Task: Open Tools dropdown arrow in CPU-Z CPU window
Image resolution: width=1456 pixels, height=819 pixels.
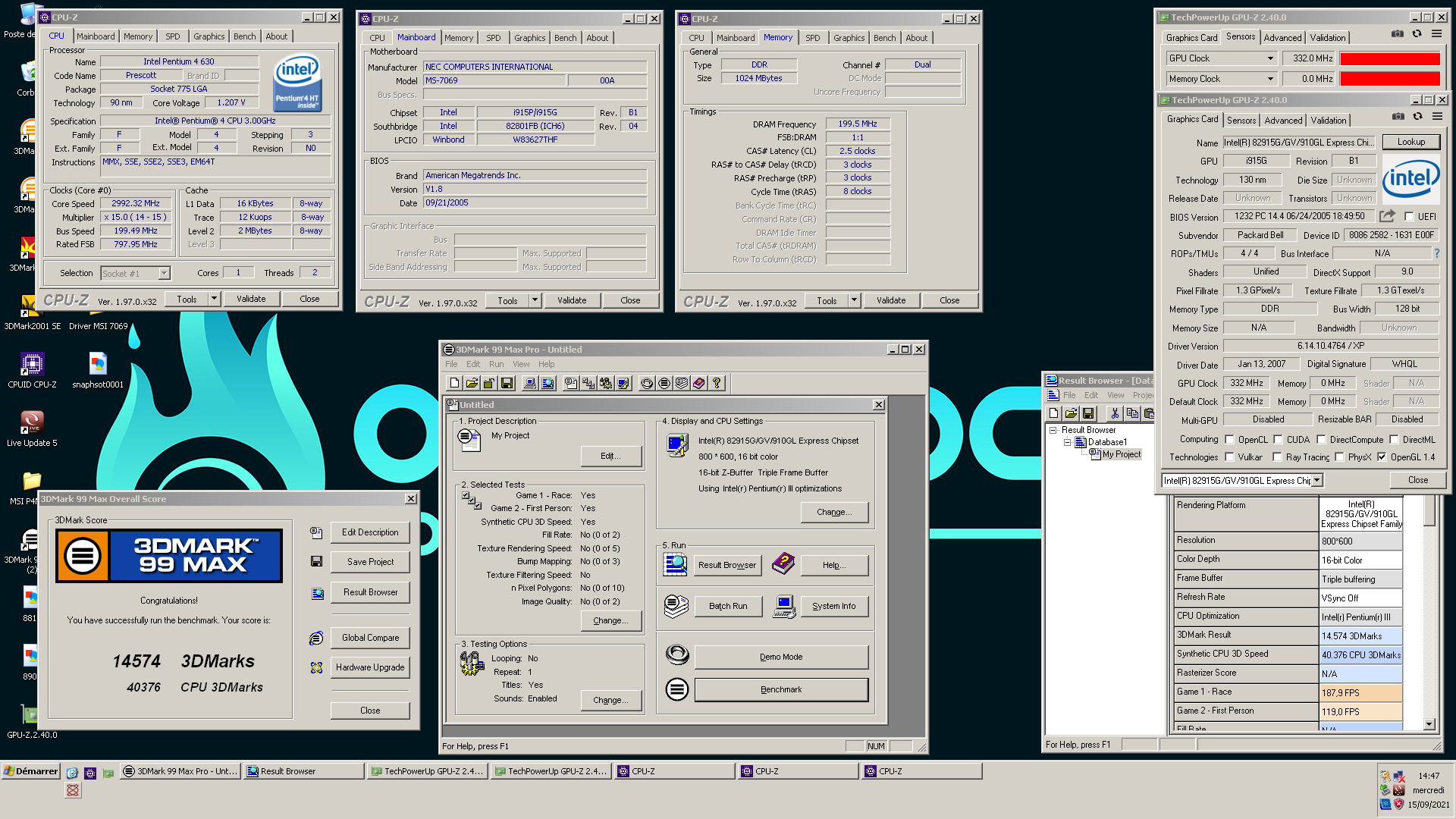Action: (214, 299)
